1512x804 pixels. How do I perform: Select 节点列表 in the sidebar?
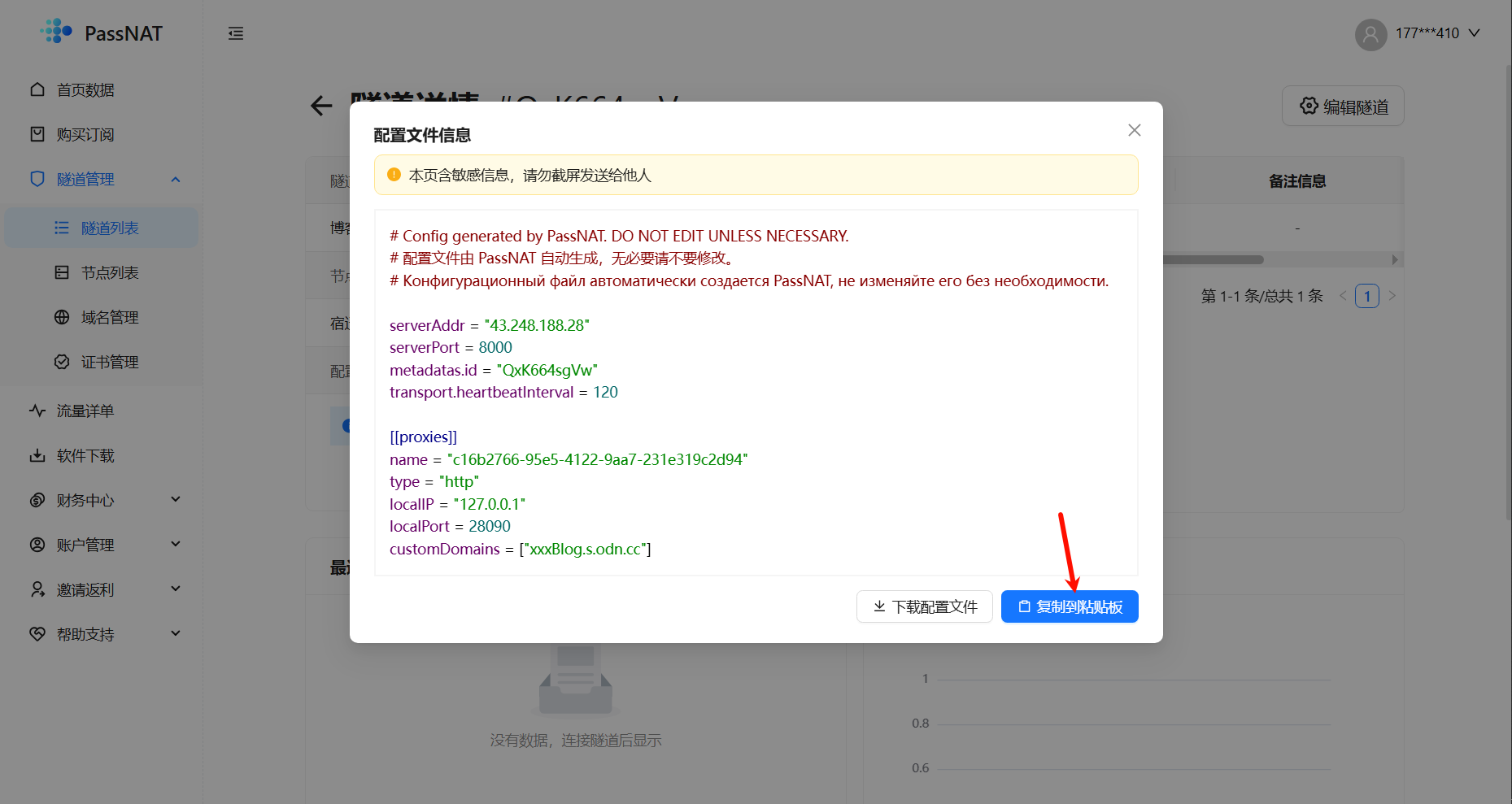click(x=110, y=273)
